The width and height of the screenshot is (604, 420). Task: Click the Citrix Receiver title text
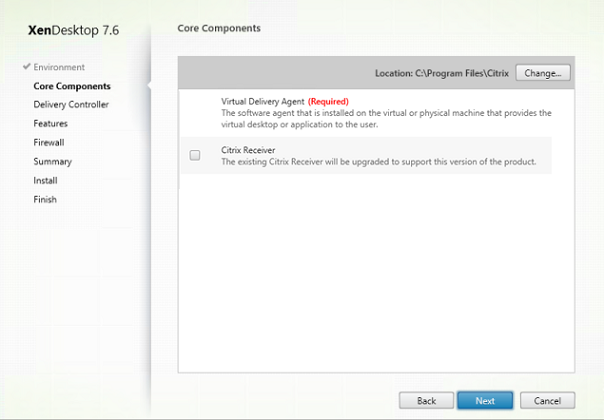(248, 150)
